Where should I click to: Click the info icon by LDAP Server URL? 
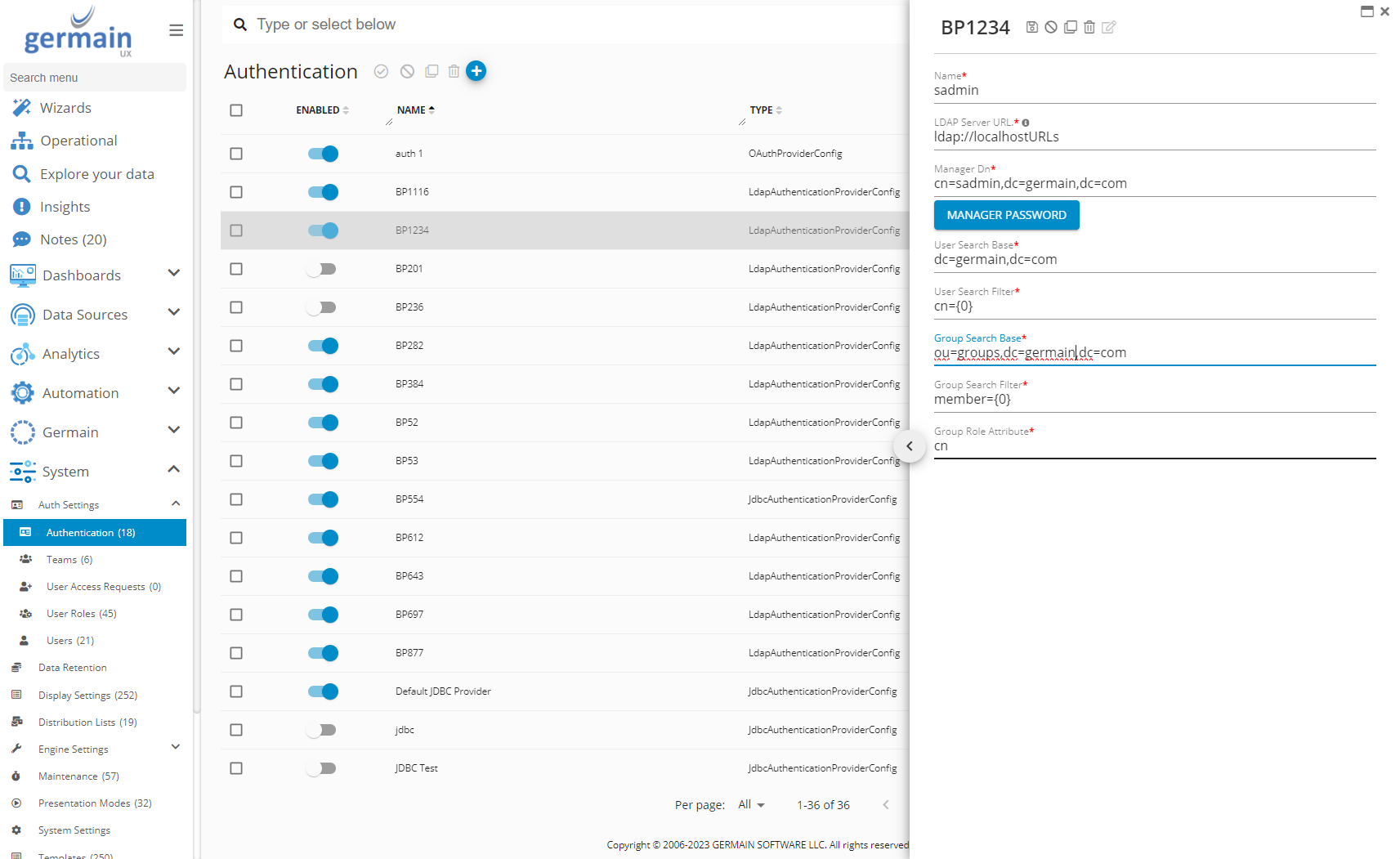[x=1026, y=123]
